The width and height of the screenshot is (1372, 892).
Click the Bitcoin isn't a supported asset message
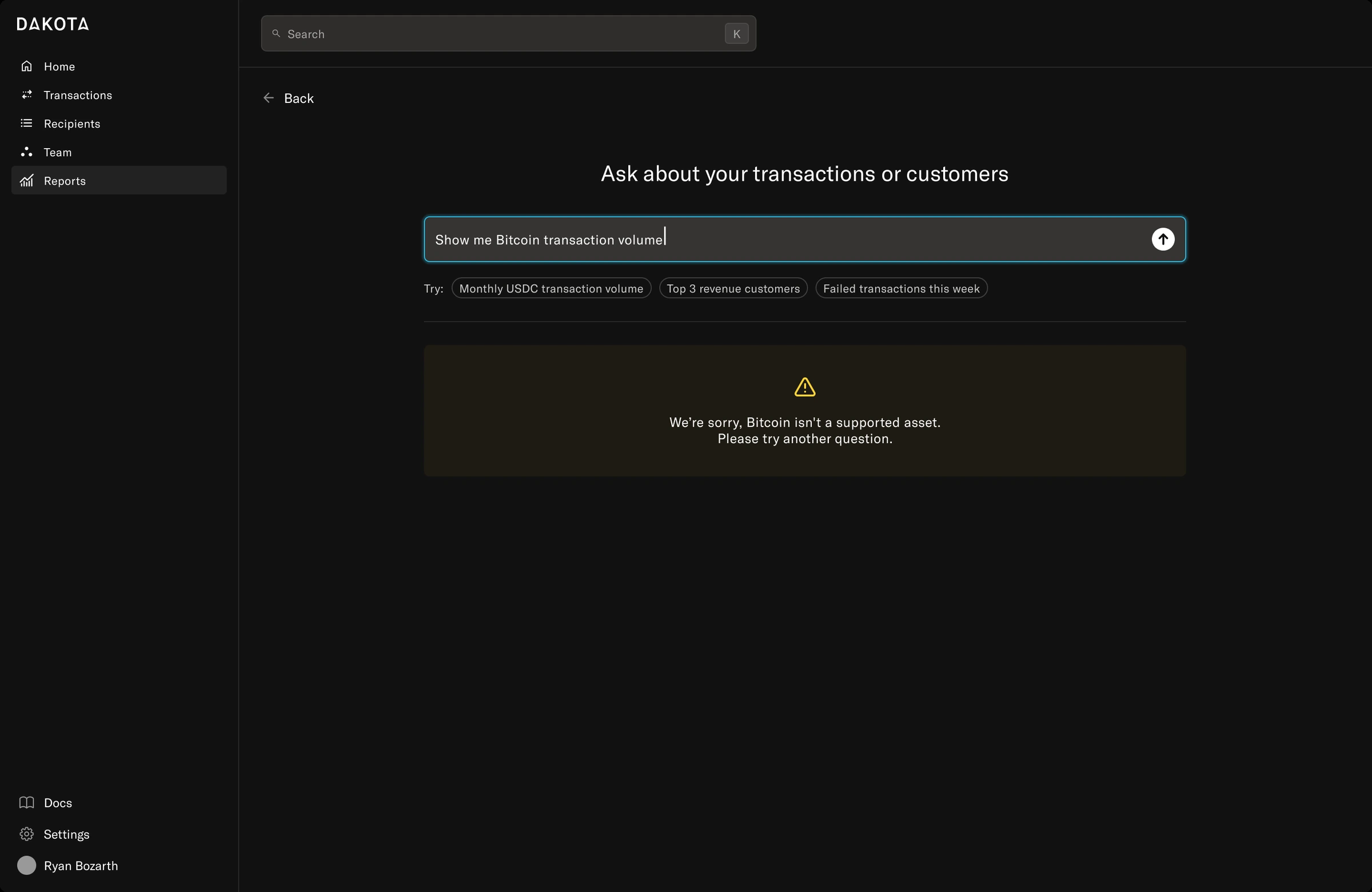pyautogui.click(x=805, y=422)
